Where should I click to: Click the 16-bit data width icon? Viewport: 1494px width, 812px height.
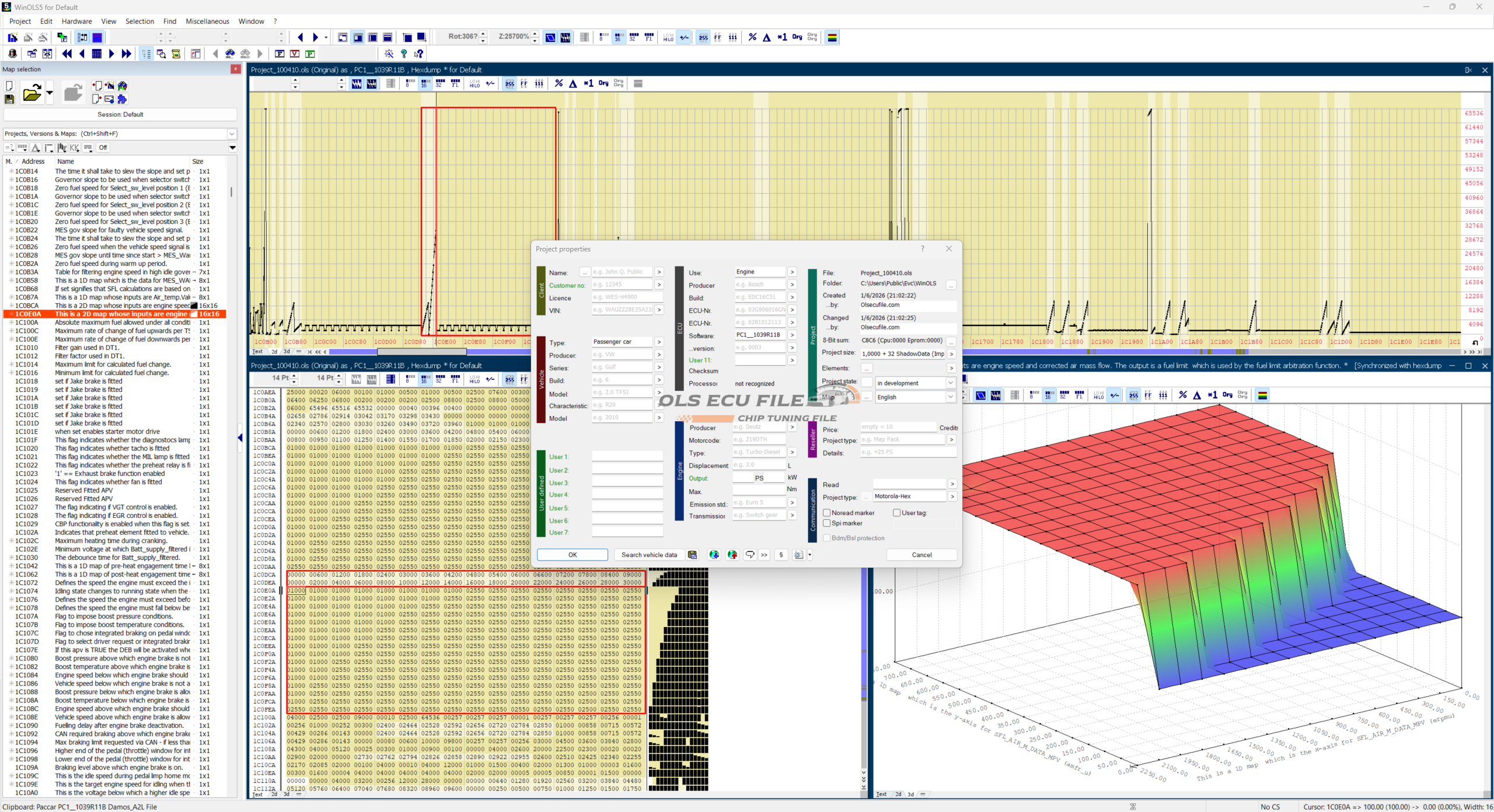click(618, 37)
